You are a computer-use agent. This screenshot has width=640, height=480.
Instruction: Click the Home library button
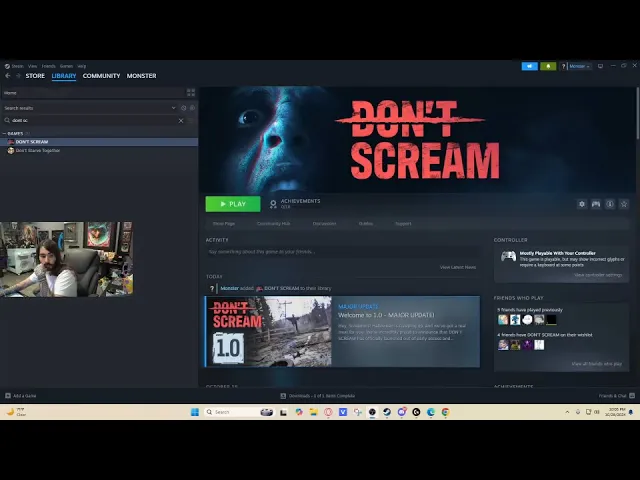pos(92,93)
